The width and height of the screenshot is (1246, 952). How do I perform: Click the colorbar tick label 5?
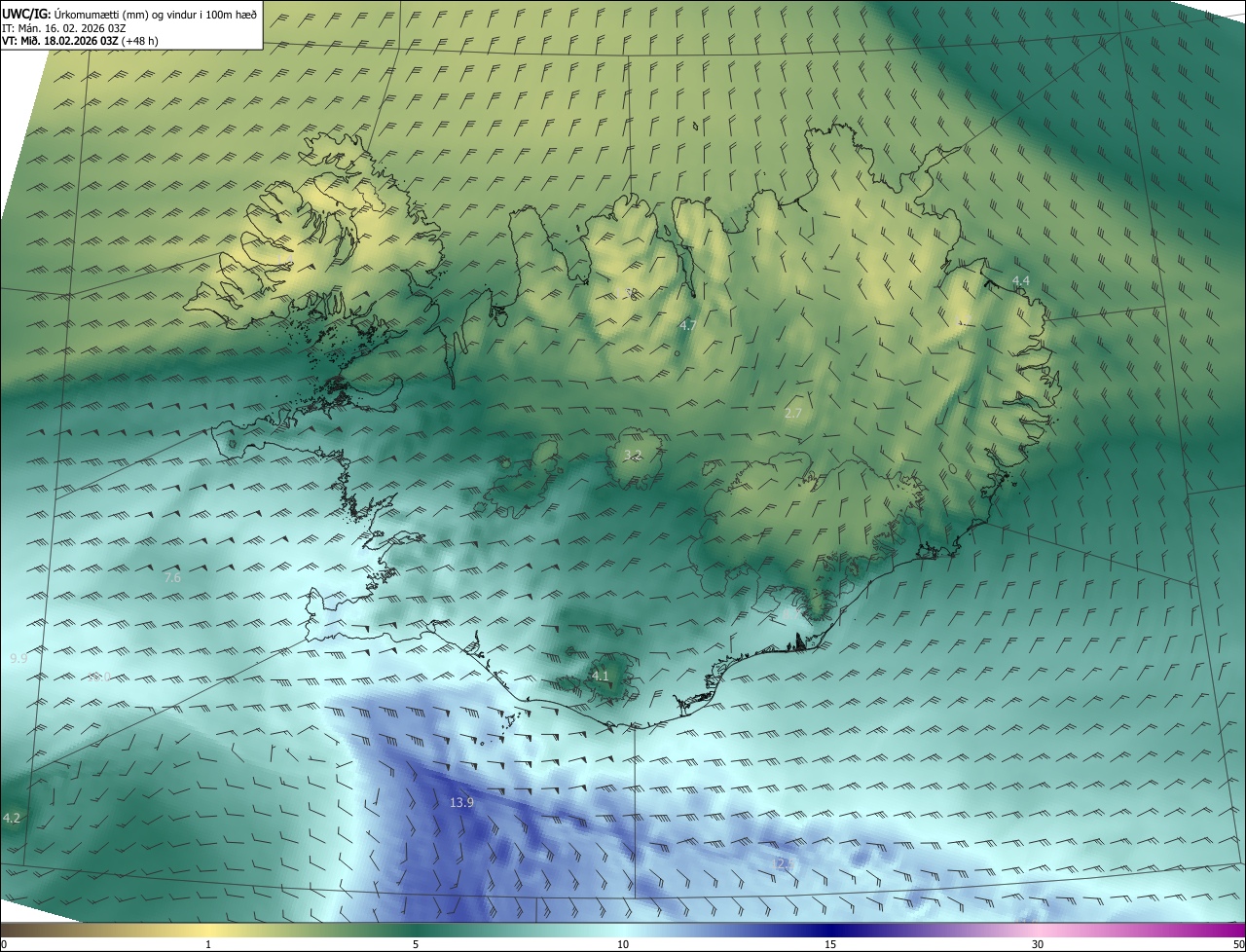click(x=416, y=944)
